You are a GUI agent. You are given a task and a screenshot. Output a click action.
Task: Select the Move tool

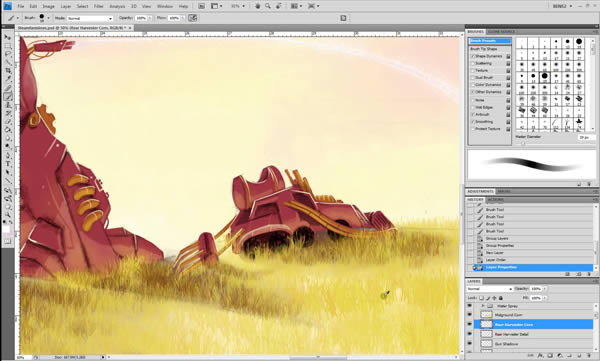[8, 37]
